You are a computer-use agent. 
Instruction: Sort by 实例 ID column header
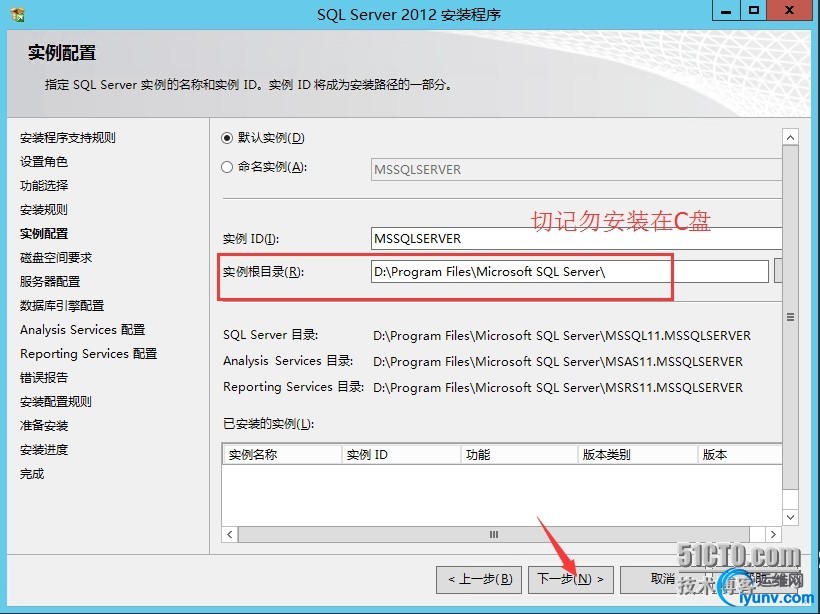tap(401, 454)
